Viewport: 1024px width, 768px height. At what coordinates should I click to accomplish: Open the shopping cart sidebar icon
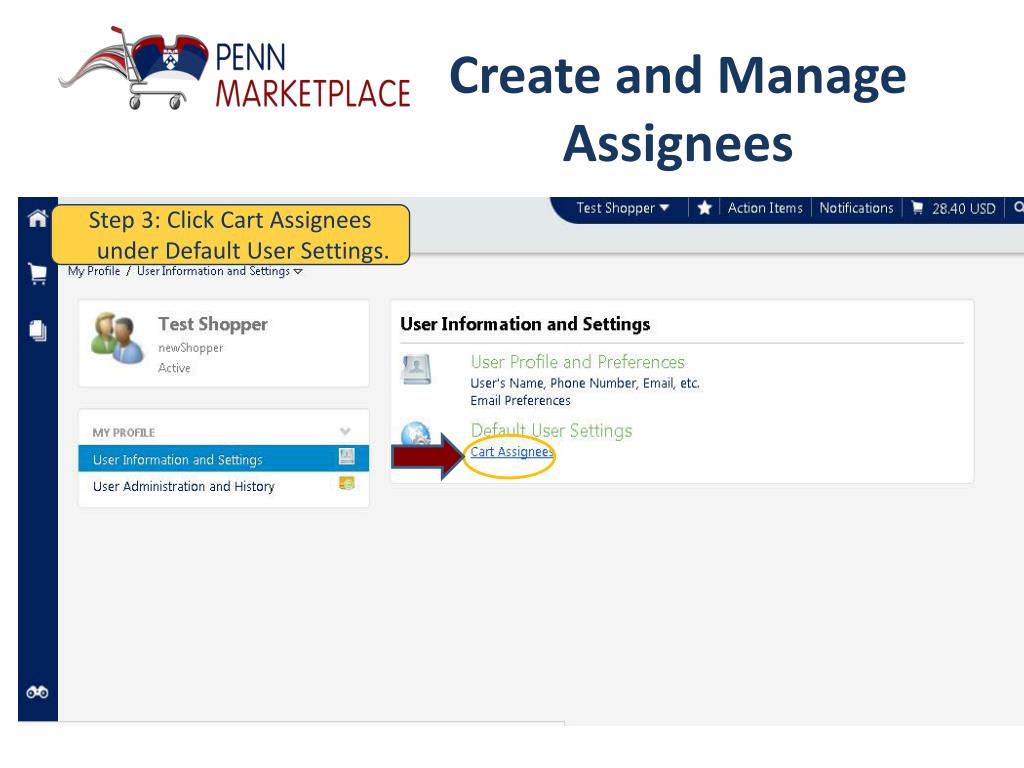pyautogui.click(x=38, y=273)
